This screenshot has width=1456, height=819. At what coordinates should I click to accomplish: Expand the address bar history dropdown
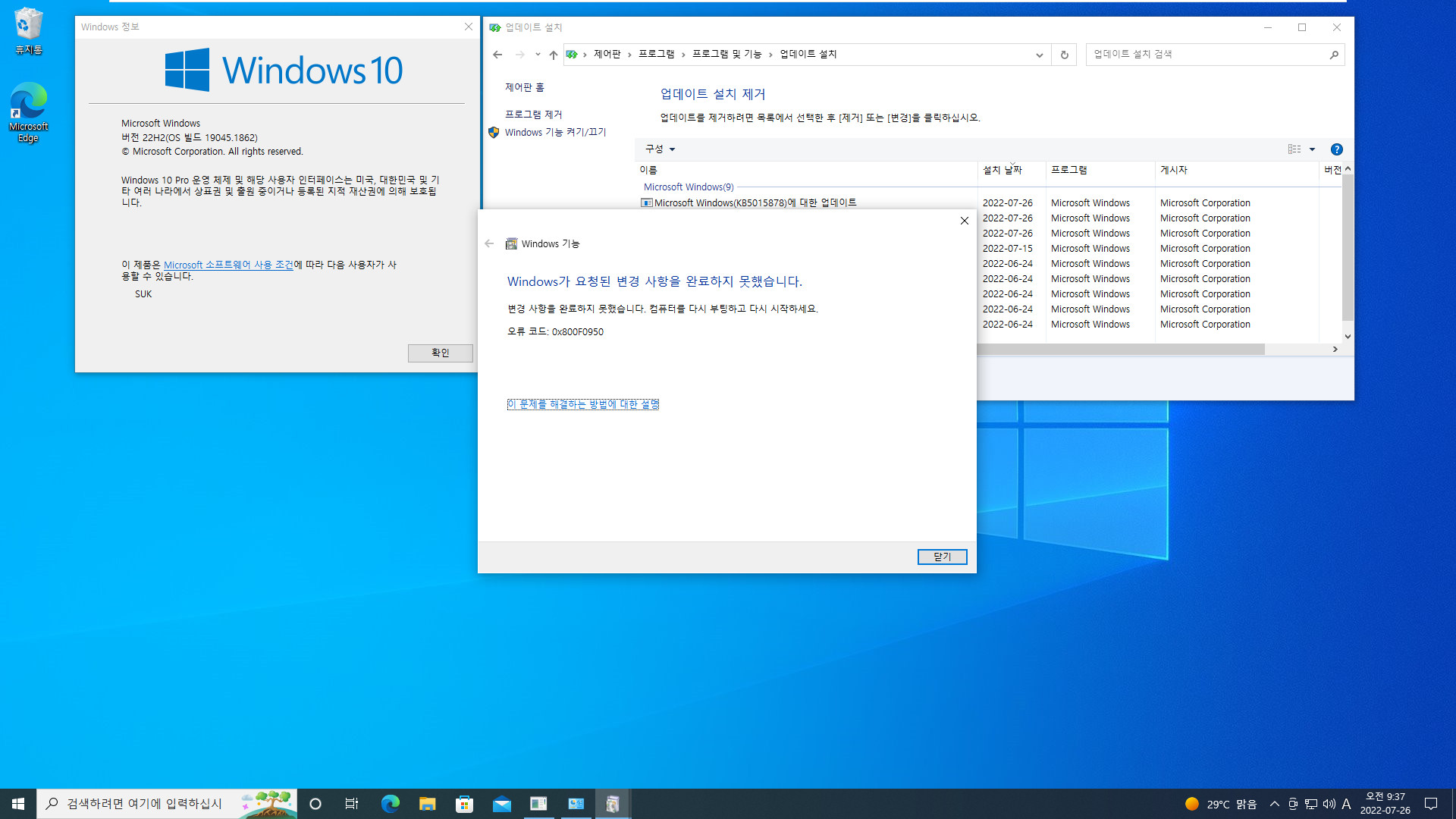[x=1039, y=55]
